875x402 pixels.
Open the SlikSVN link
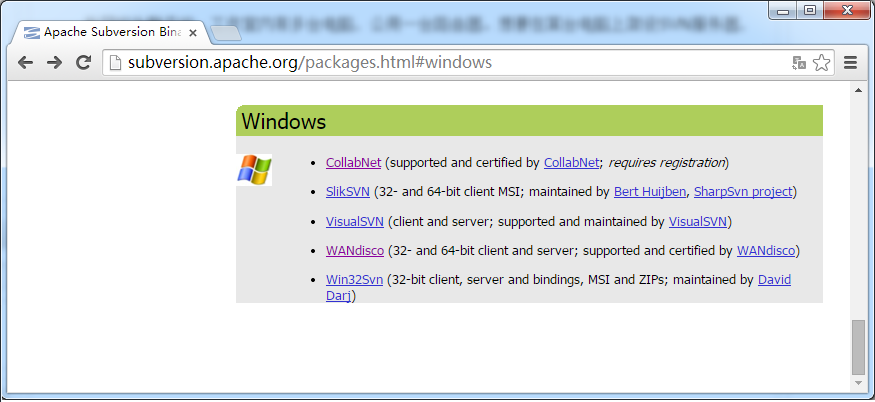coord(348,192)
